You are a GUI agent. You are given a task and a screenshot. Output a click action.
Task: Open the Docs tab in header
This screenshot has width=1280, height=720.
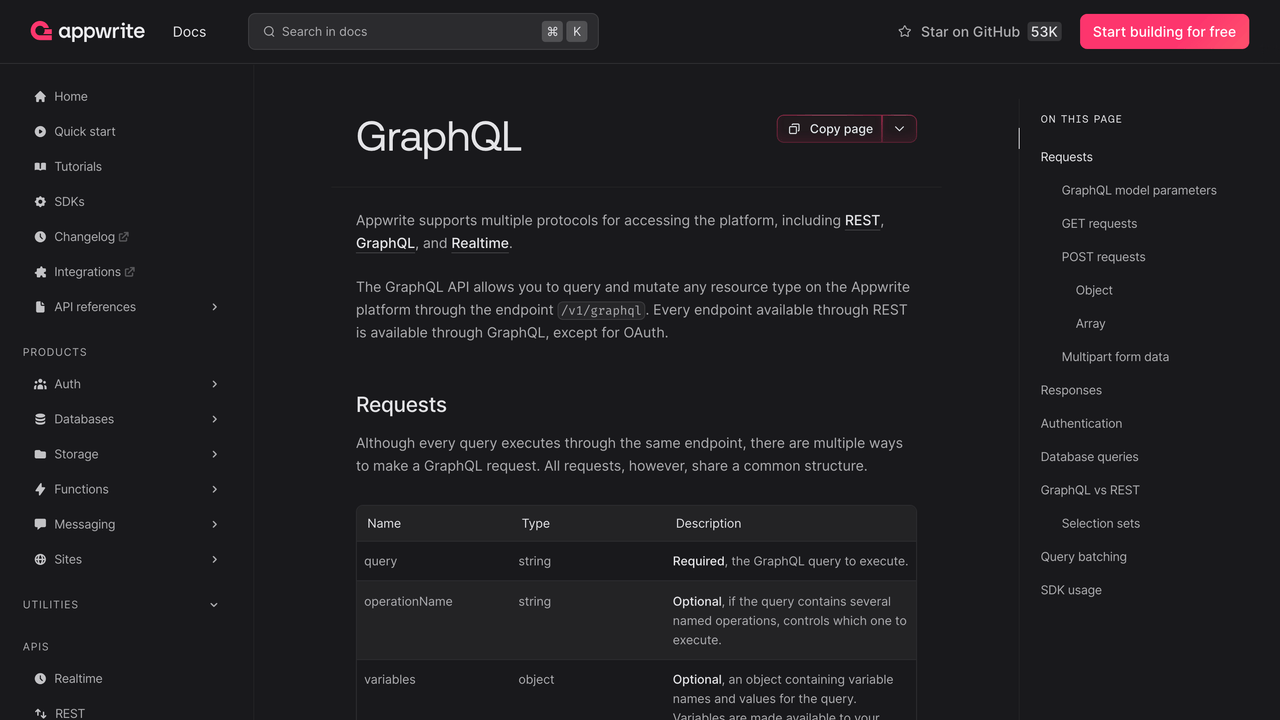click(189, 32)
